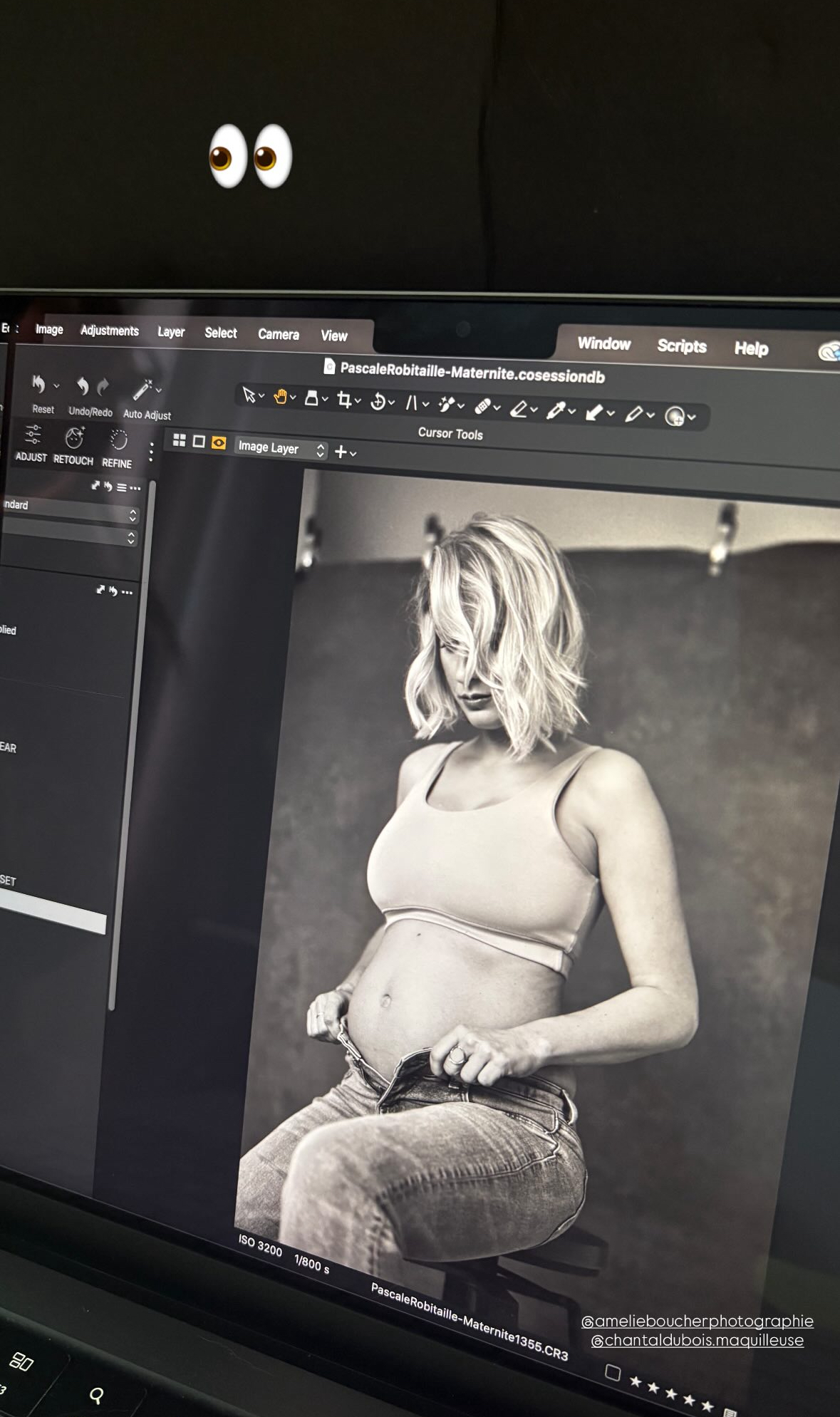
Task: Set rating by clicking the fifth star
Action: click(707, 1406)
